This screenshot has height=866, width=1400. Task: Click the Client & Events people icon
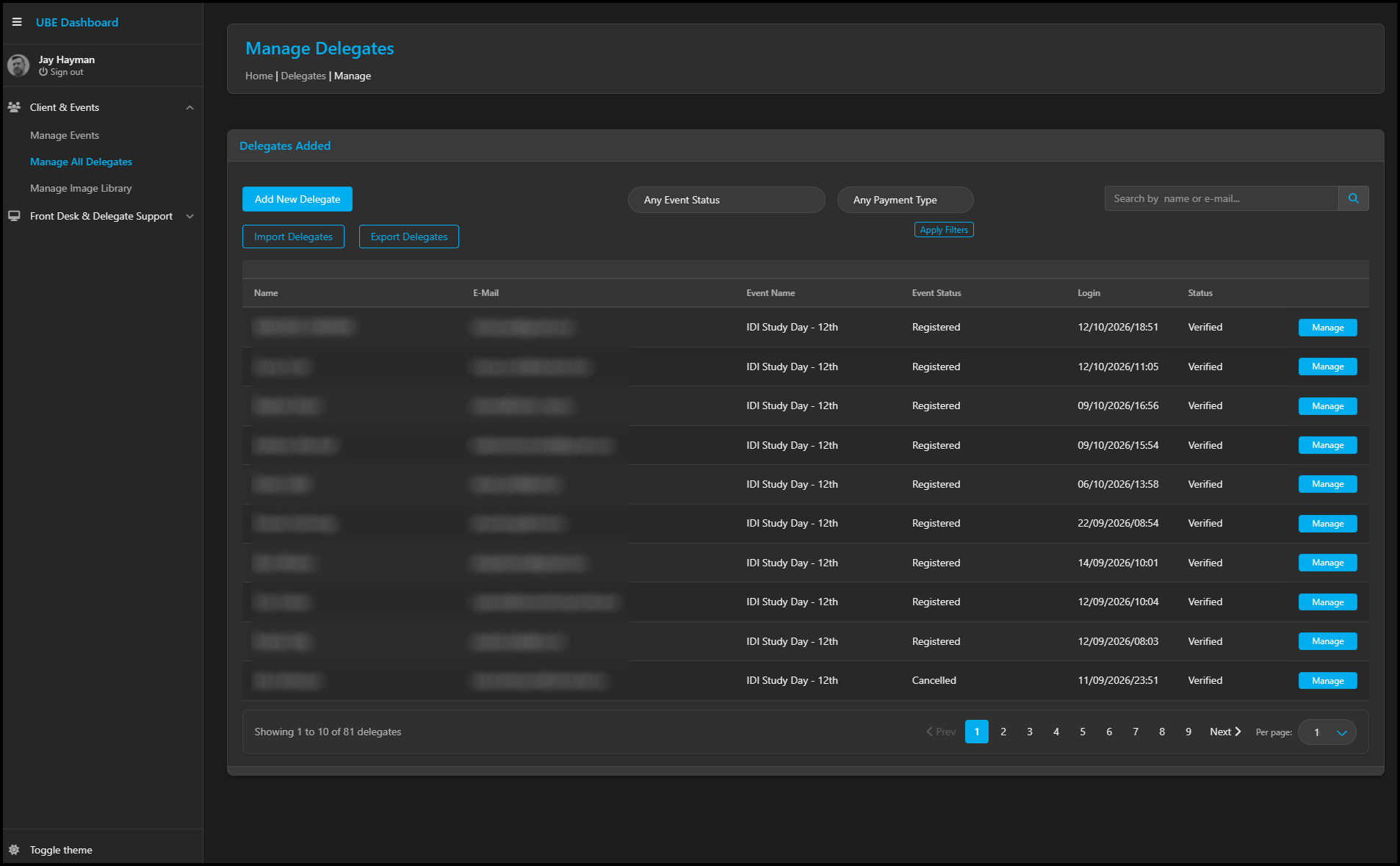coord(14,107)
